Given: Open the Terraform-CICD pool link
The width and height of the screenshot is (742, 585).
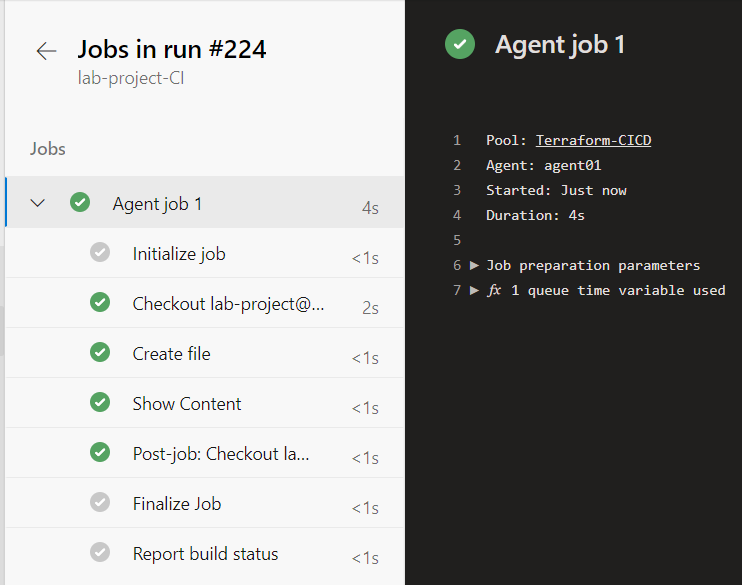Looking at the screenshot, I should point(593,140).
